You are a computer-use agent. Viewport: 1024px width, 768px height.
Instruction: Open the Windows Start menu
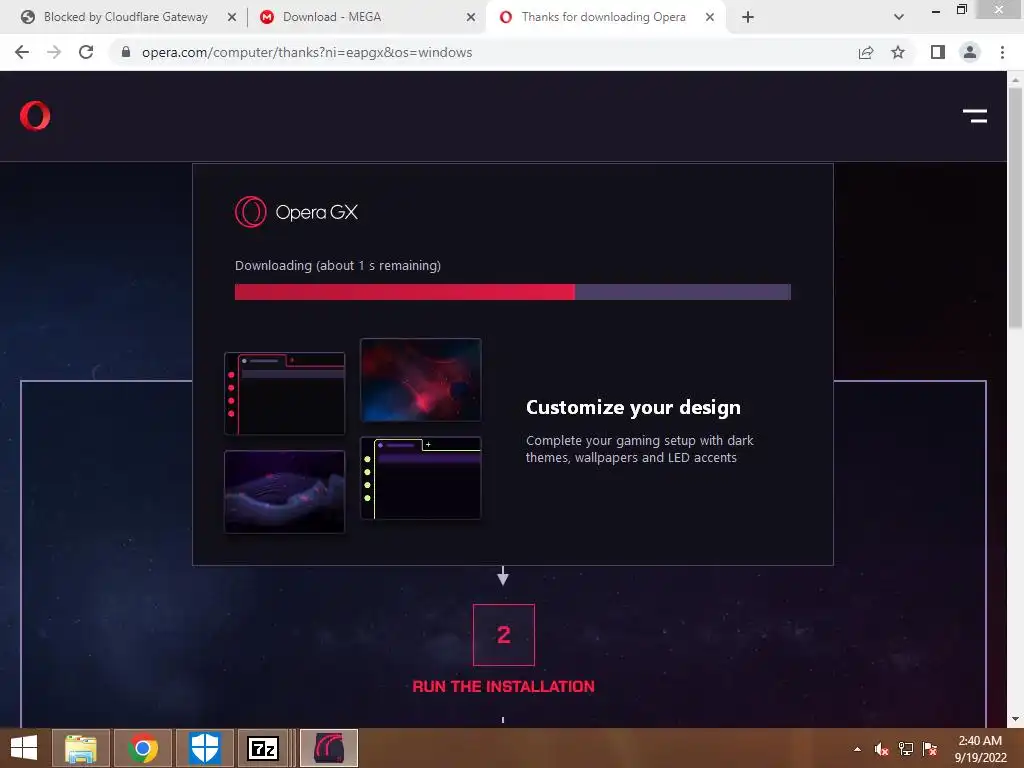pyautogui.click(x=24, y=748)
